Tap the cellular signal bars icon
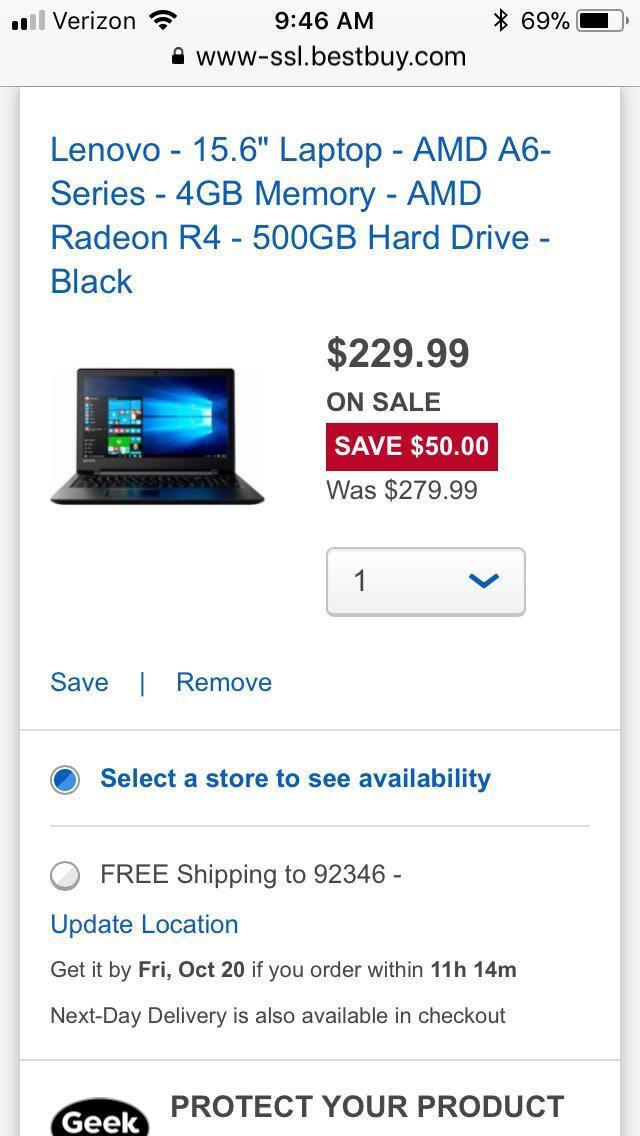The width and height of the screenshot is (640, 1136). pos(28,21)
